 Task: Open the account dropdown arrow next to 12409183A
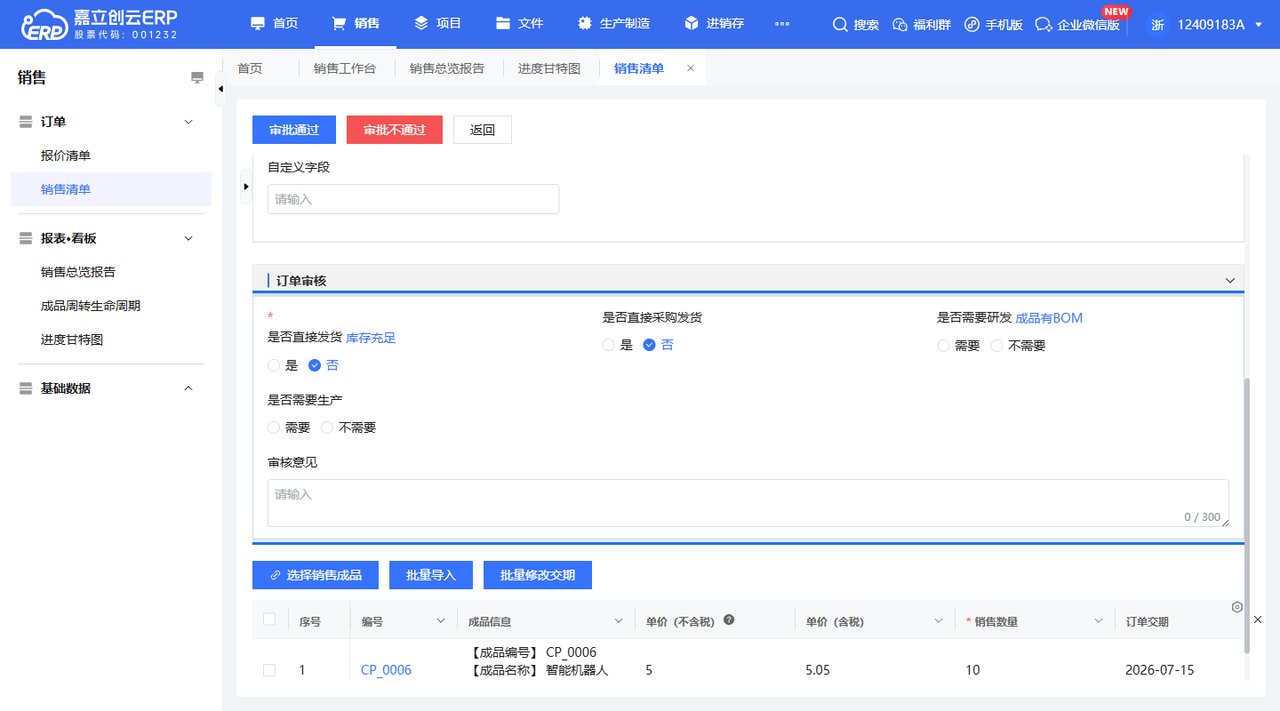[1258, 25]
